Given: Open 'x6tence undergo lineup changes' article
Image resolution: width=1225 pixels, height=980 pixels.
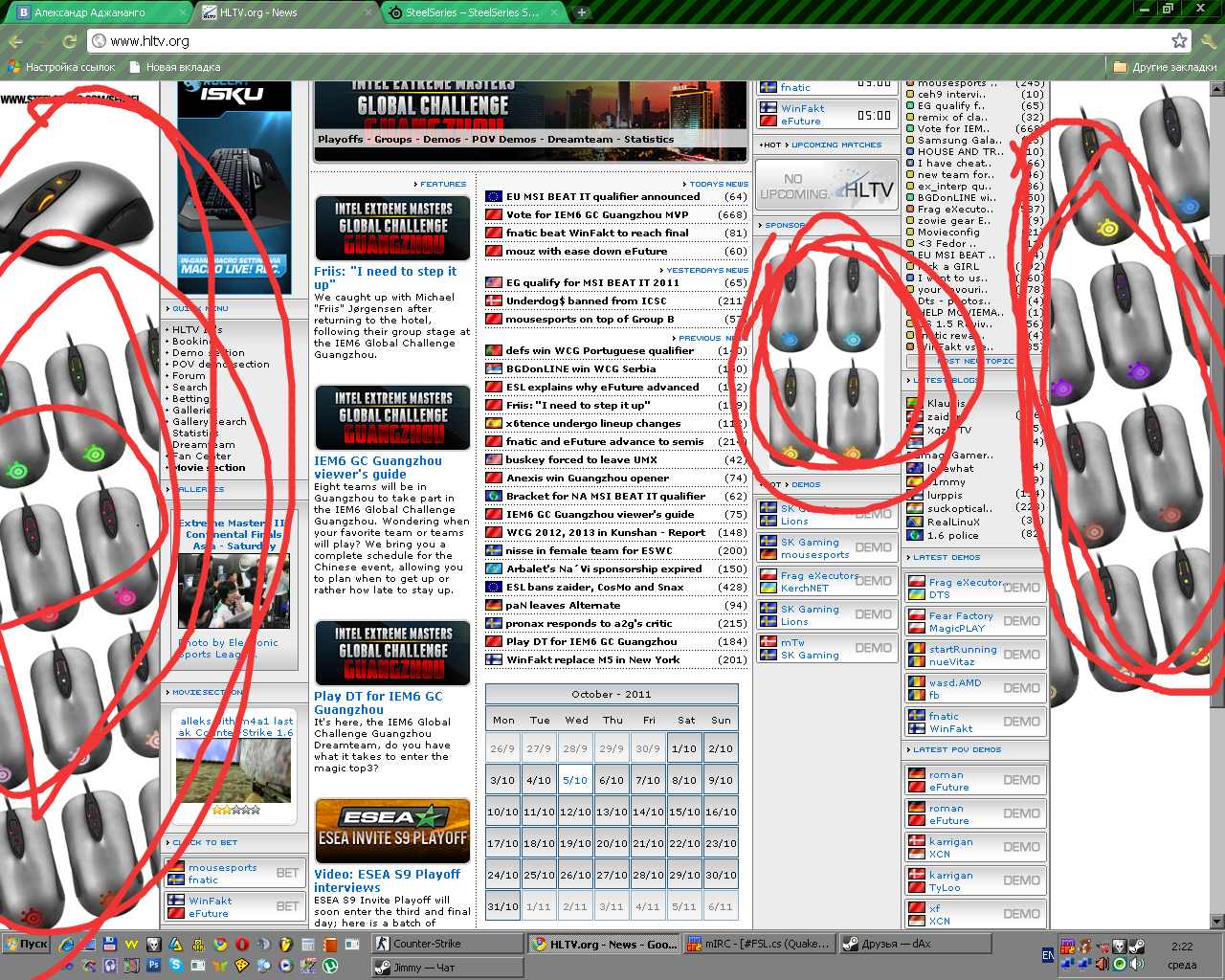Looking at the screenshot, I should point(593,424).
